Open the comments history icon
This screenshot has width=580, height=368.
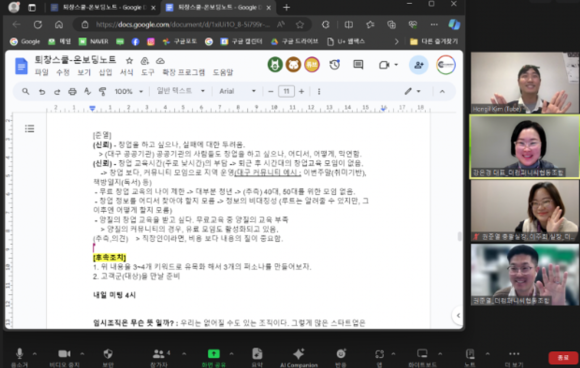(x=358, y=65)
